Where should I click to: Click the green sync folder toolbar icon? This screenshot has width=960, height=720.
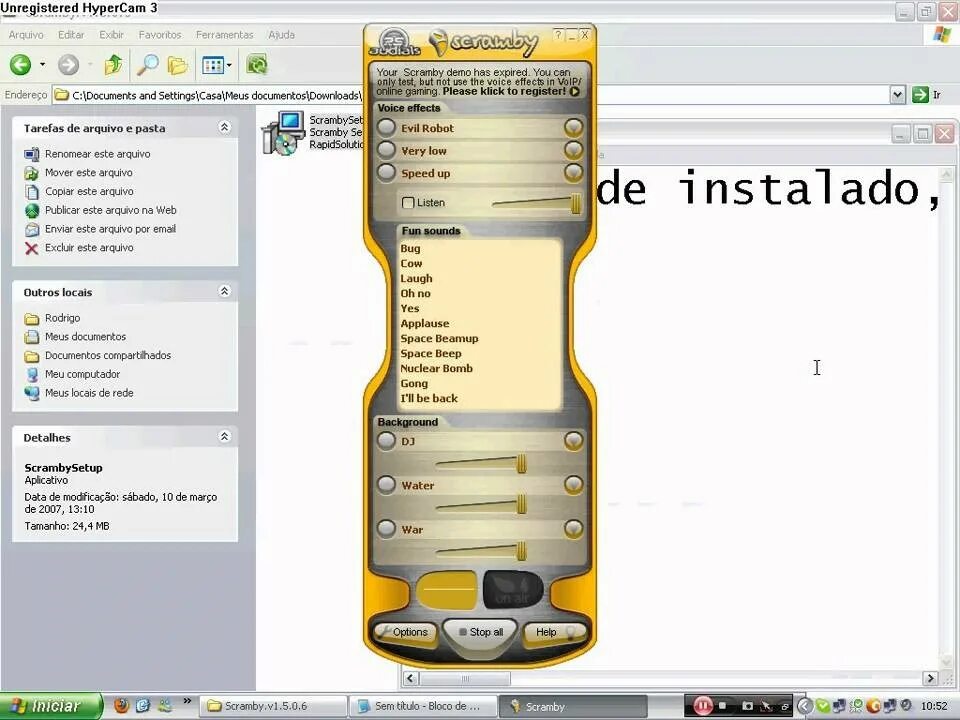pos(257,64)
